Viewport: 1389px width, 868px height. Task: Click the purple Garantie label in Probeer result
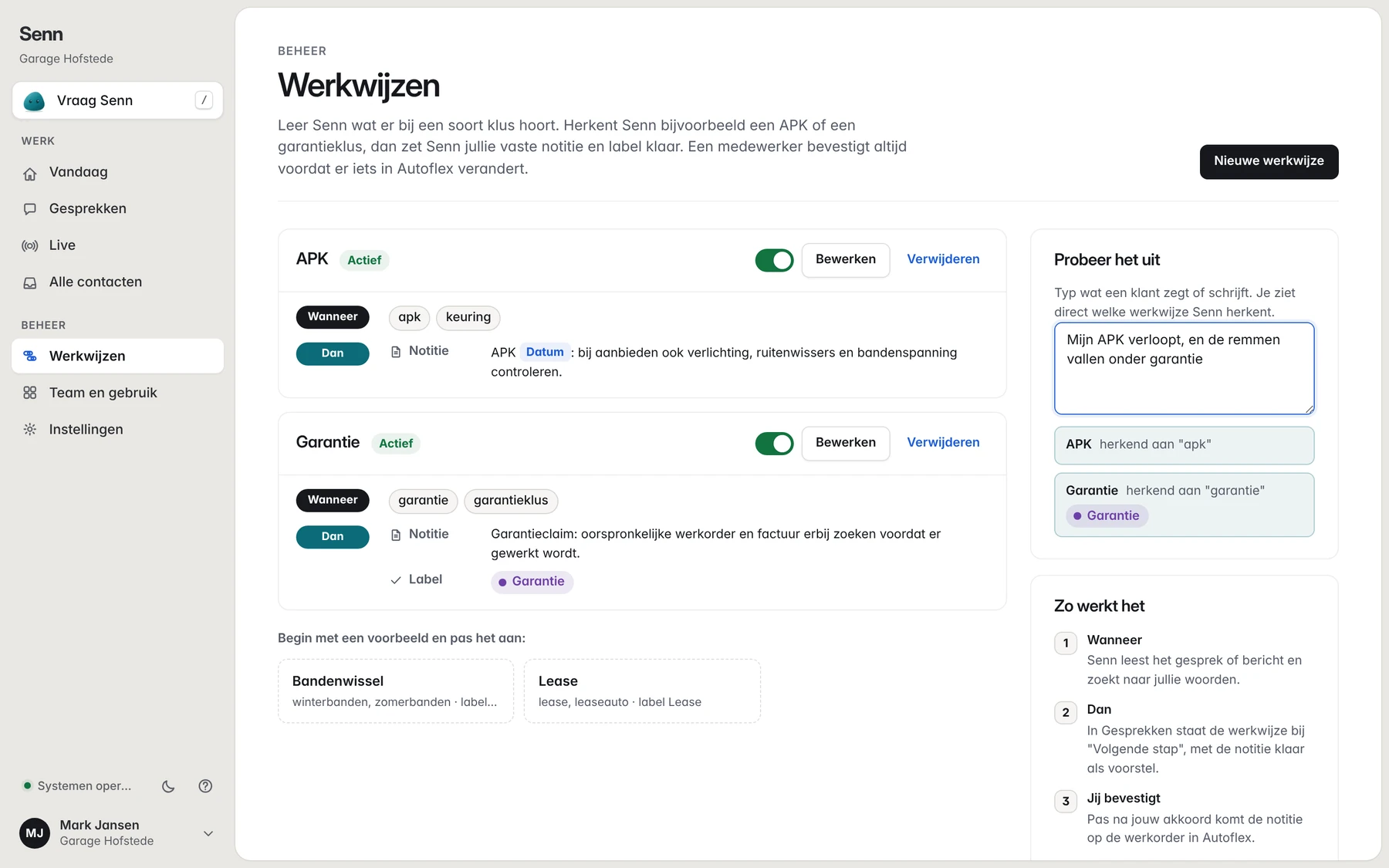pos(1107,516)
